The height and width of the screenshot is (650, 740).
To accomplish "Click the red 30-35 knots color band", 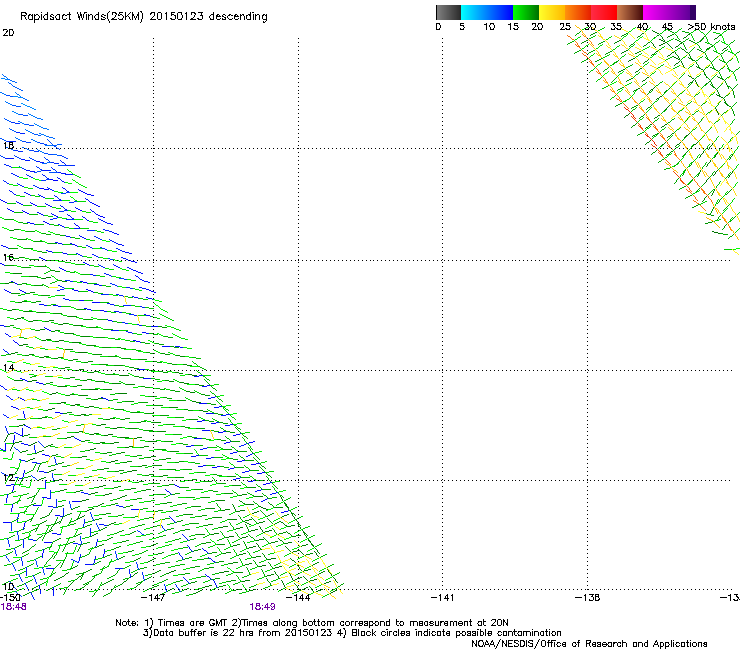I will click(604, 12).
